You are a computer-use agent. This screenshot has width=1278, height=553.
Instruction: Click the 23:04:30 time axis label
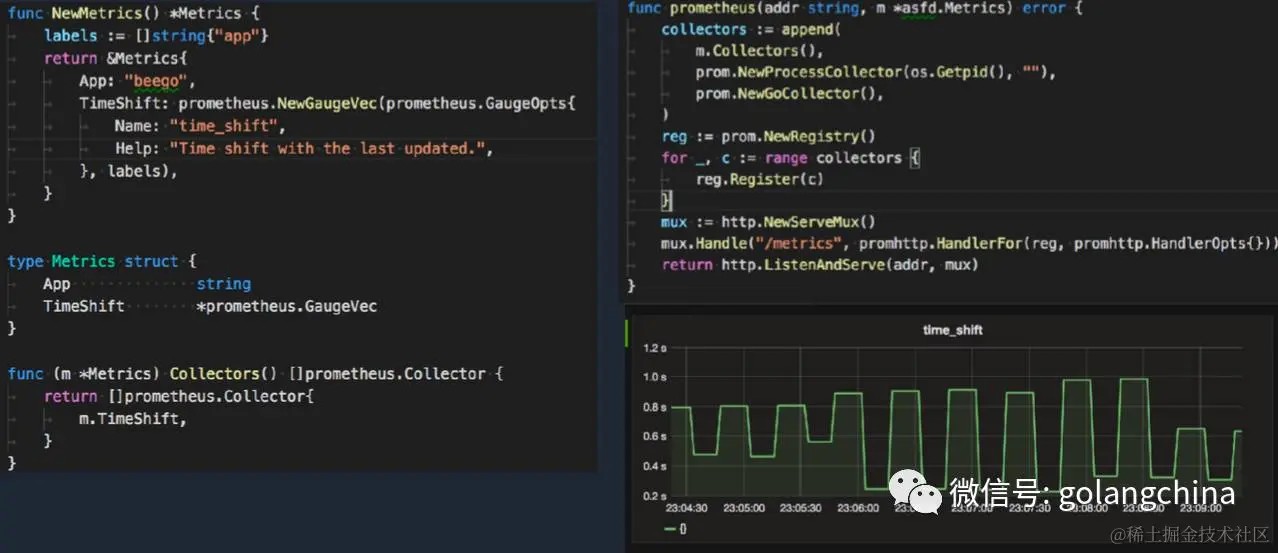click(687, 508)
